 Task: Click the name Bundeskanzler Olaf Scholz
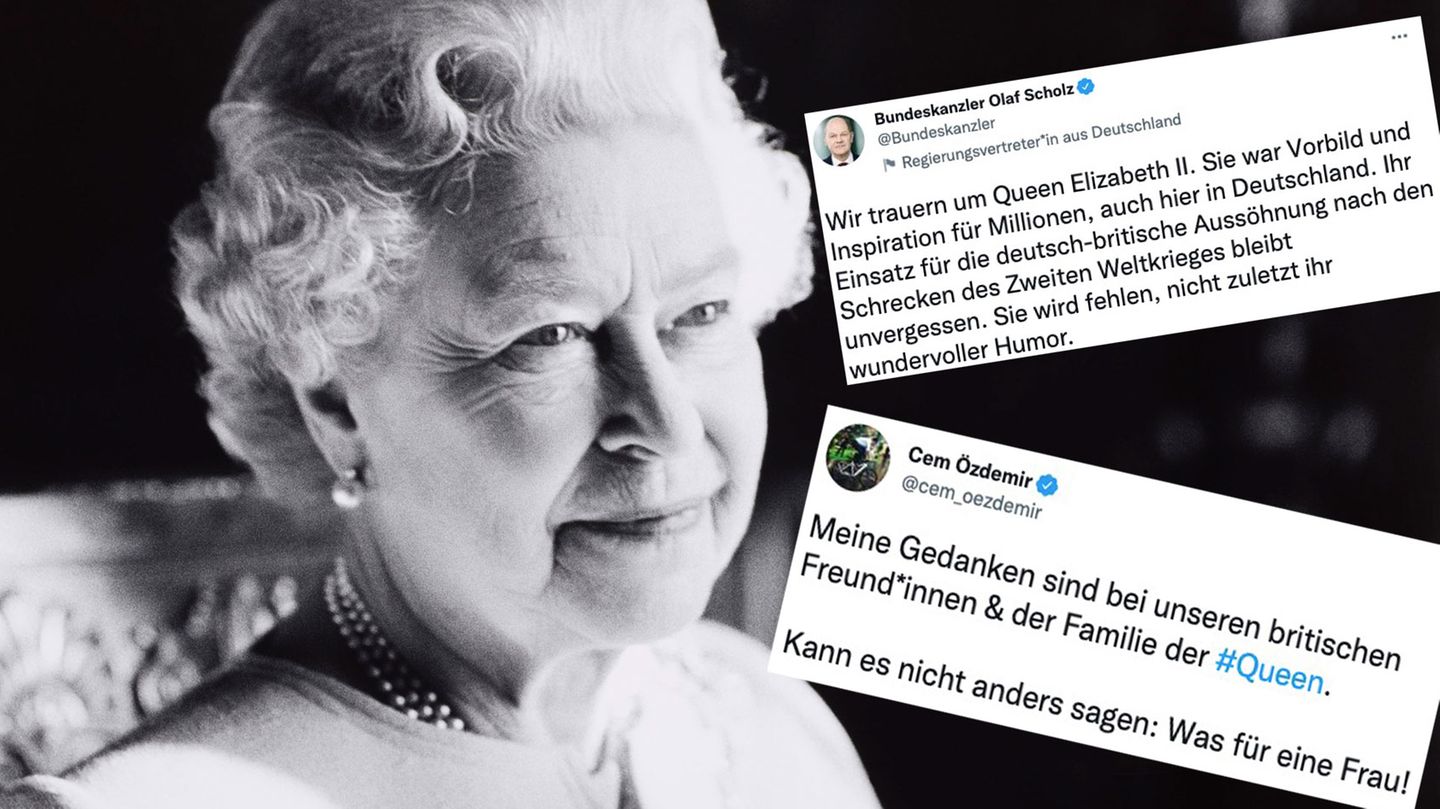pyautogui.click(x=973, y=99)
